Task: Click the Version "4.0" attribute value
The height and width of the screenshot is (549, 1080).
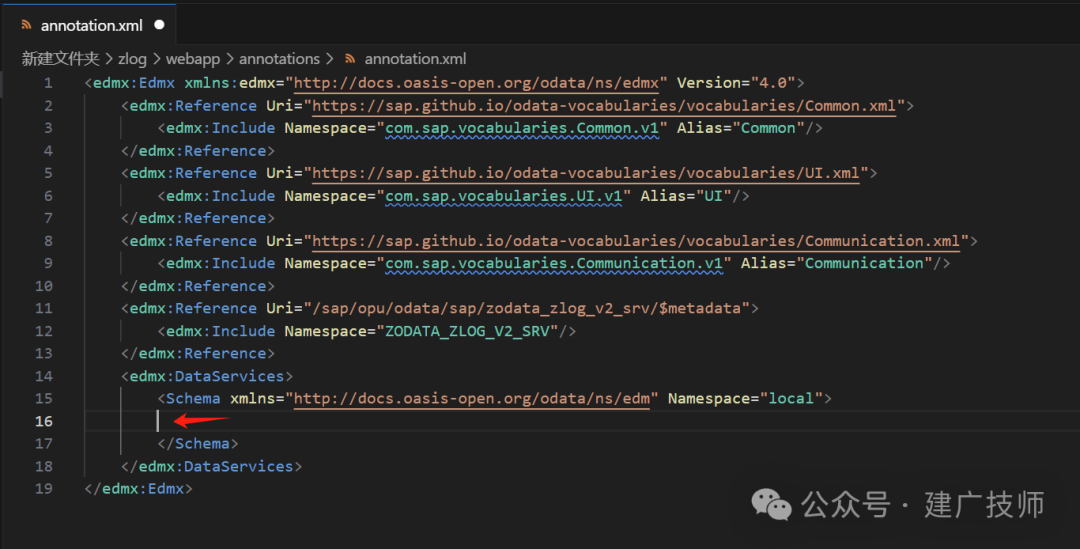Action: [773, 83]
